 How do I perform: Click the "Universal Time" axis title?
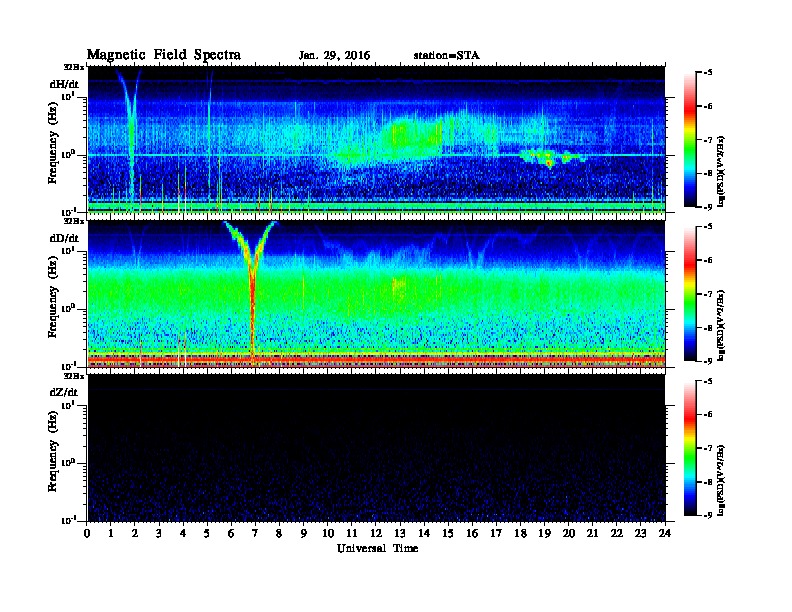click(377, 548)
